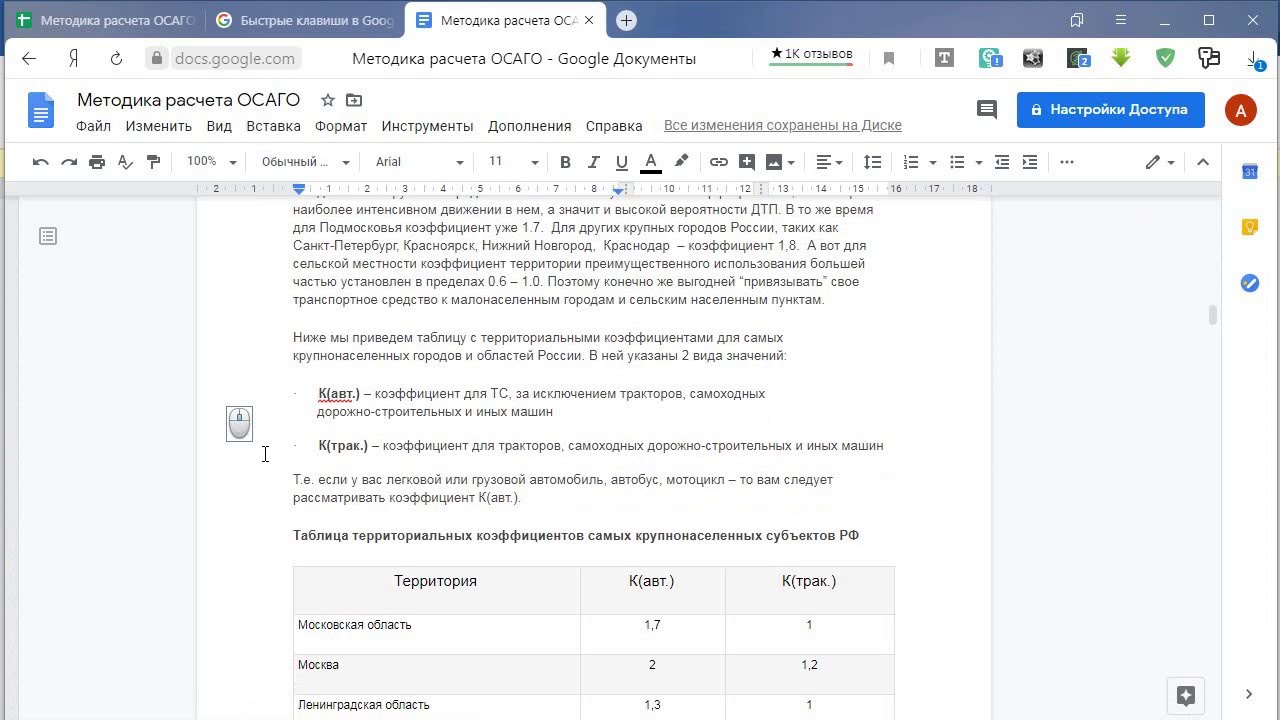The width and height of the screenshot is (1280, 720).
Task: Reload the page
Action: [116, 59]
